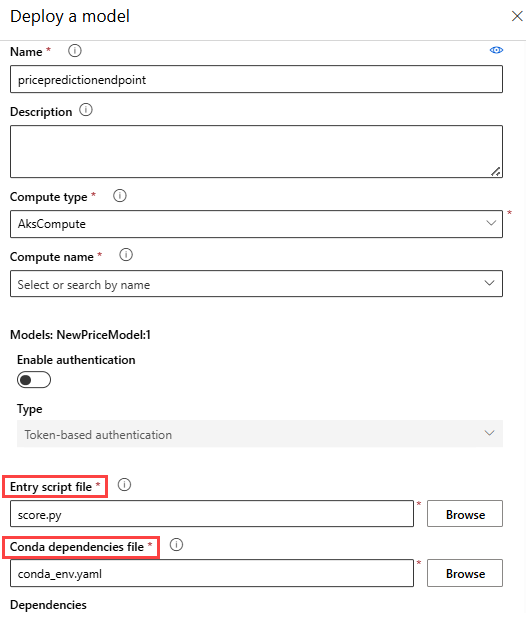
Task: Click the info icon next to Compute type
Action: click(x=120, y=195)
